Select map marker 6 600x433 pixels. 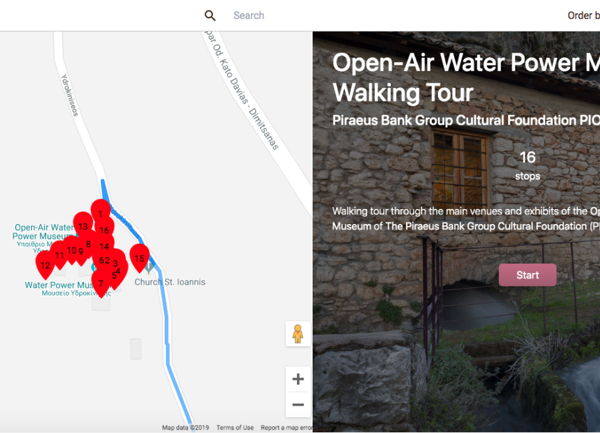pyautogui.click(x=101, y=260)
